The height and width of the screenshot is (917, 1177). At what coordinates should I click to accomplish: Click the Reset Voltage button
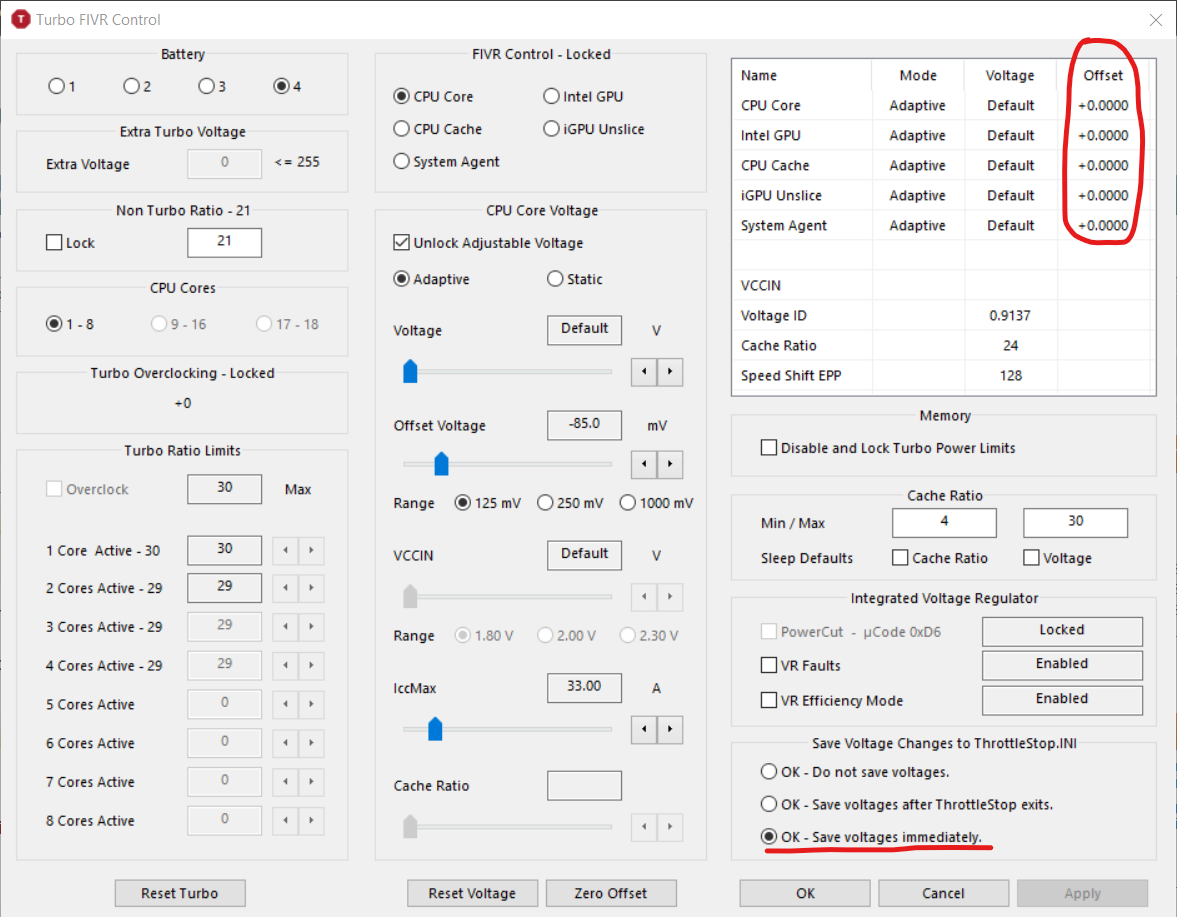[472, 893]
